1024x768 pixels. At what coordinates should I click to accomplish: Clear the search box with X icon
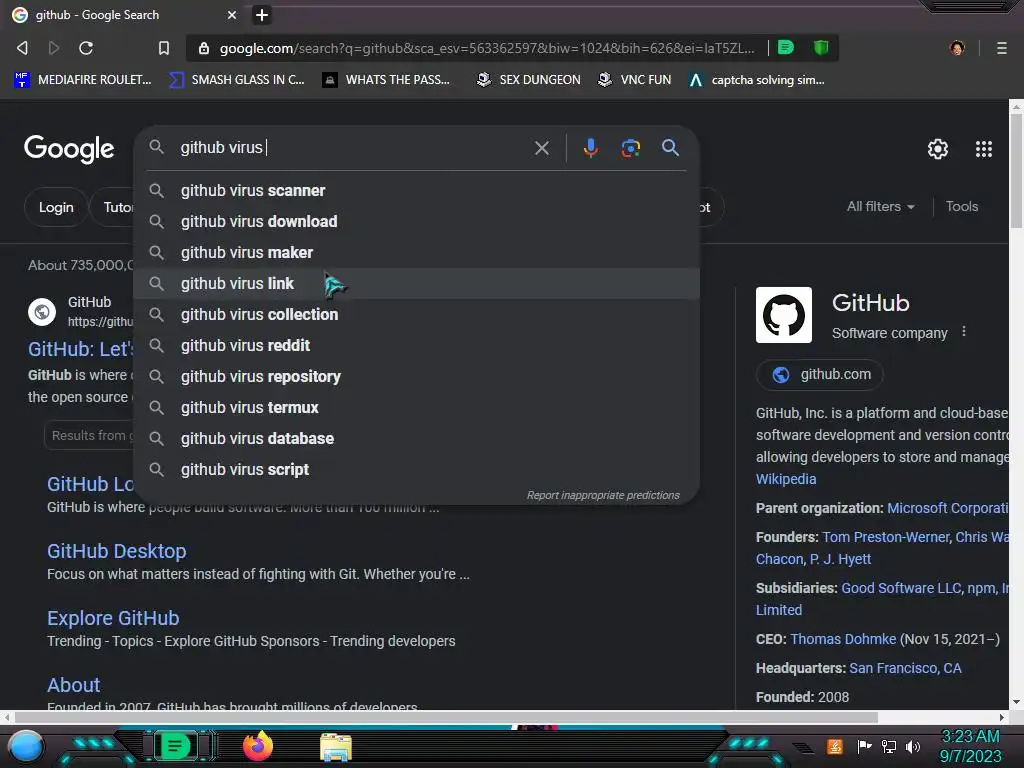coord(541,148)
